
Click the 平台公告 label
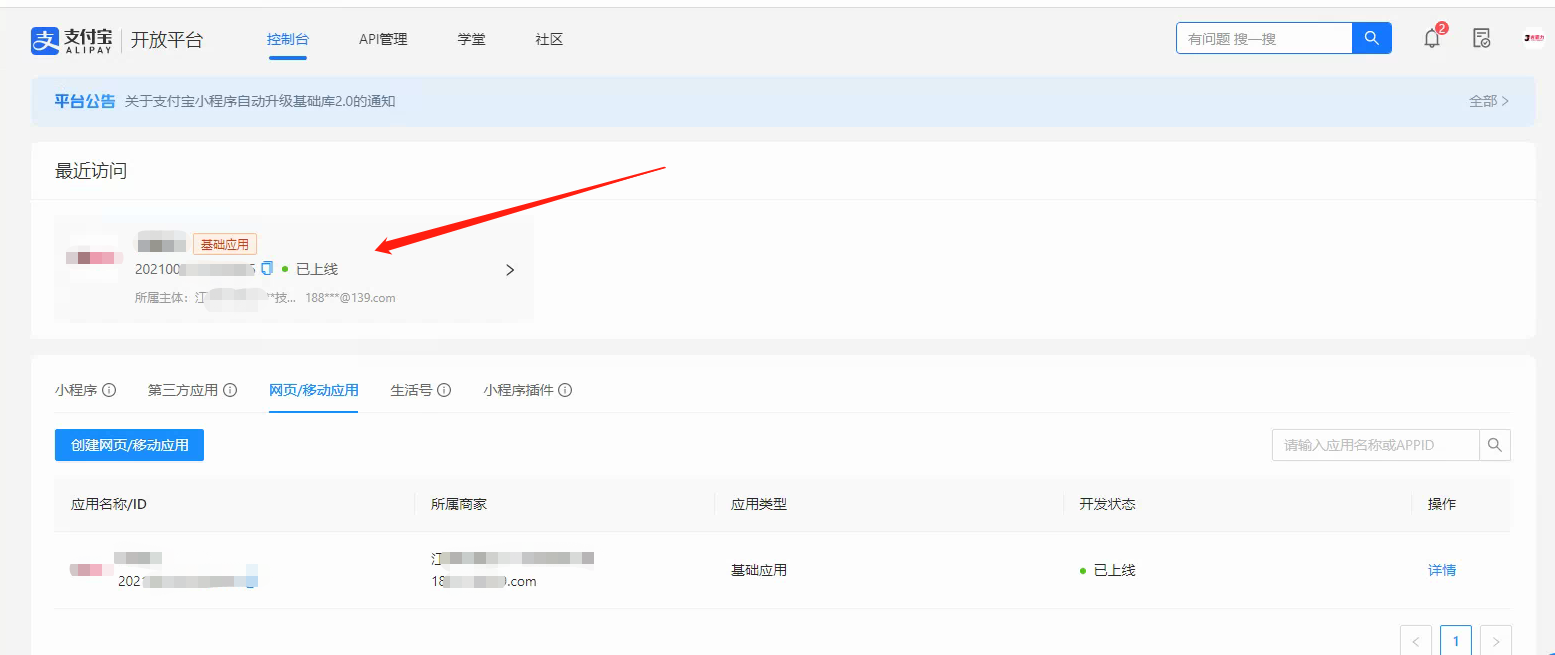[85, 101]
